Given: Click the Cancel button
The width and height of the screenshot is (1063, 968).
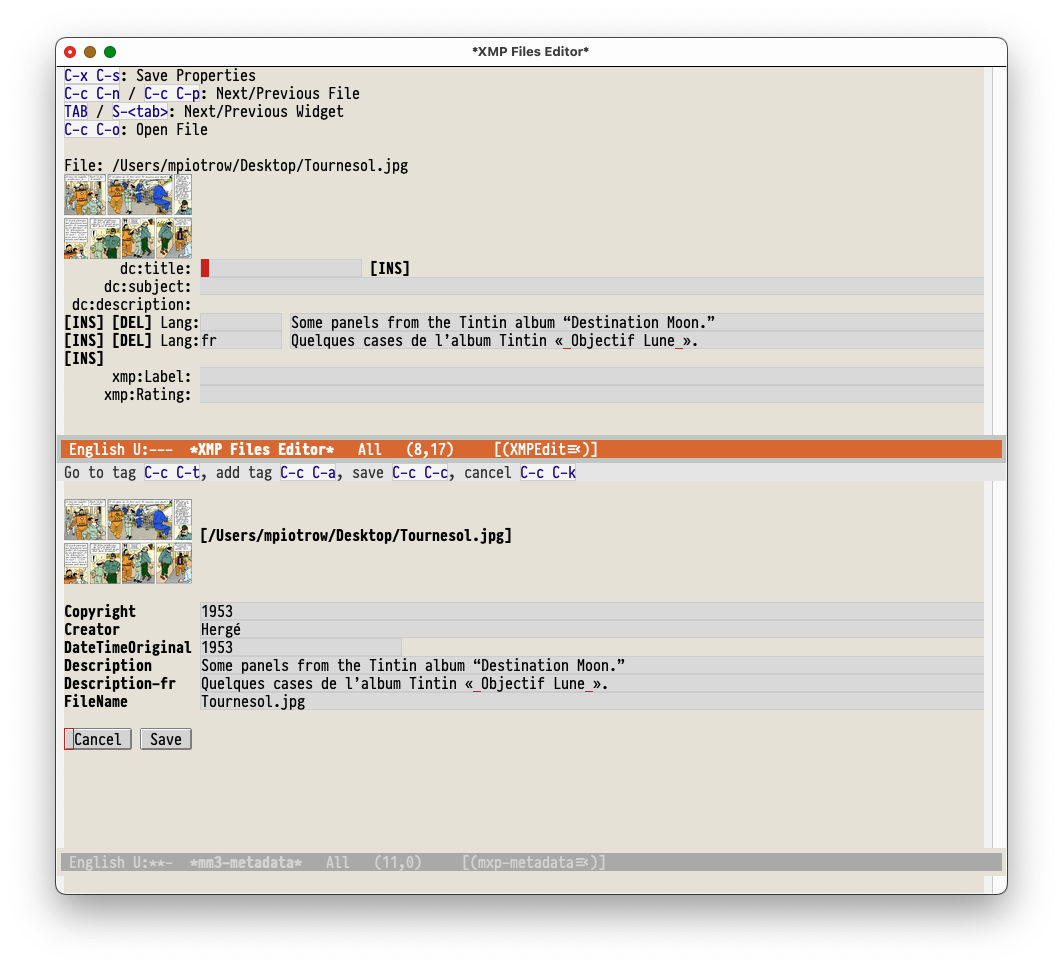Looking at the screenshot, I should pyautogui.click(x=98, y=739).
